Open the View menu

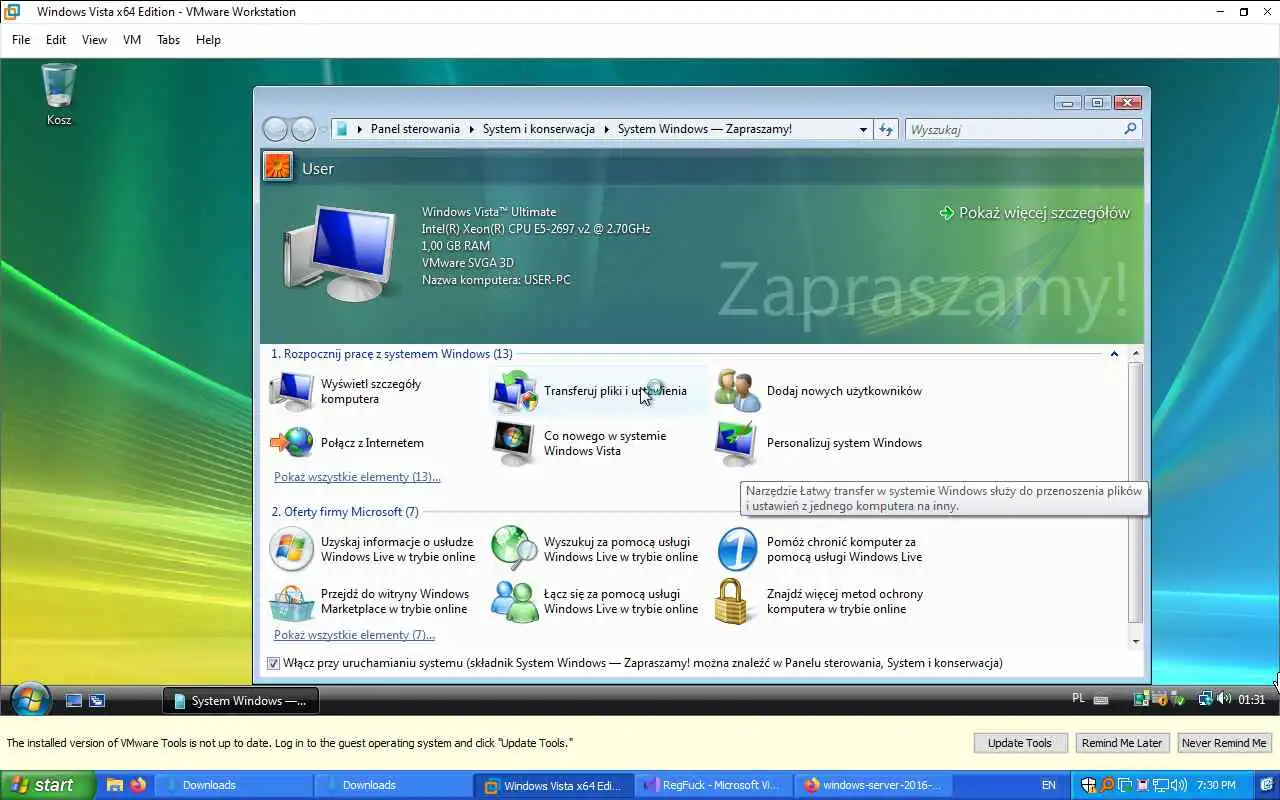pyautogui.click(x=94, y=40)
